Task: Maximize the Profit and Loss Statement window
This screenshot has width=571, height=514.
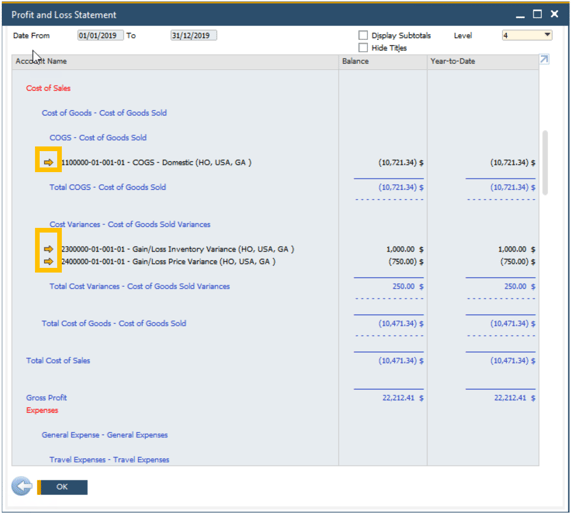Action: pos(537,14)
